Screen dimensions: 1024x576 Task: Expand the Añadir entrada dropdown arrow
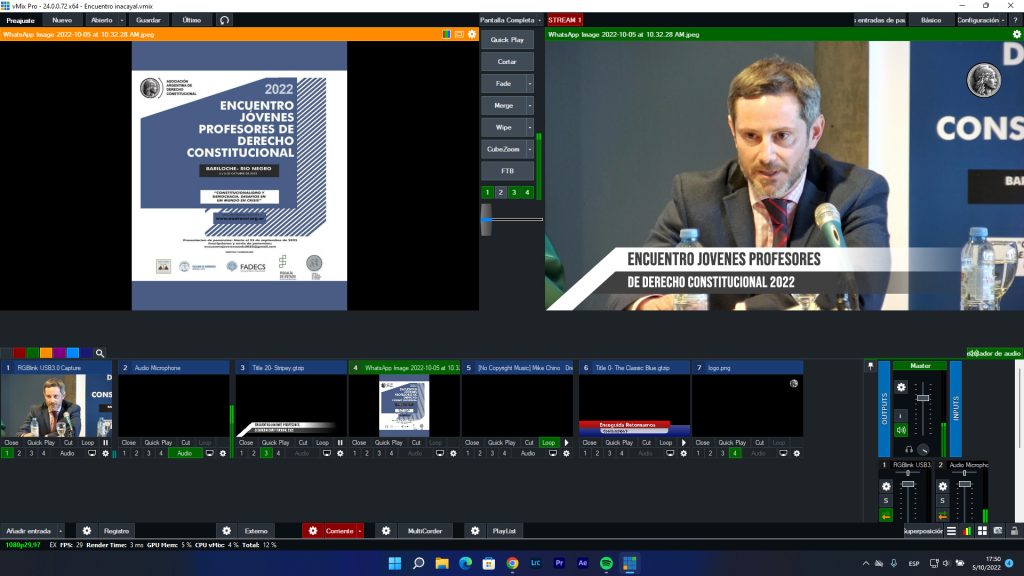(61, 530)
